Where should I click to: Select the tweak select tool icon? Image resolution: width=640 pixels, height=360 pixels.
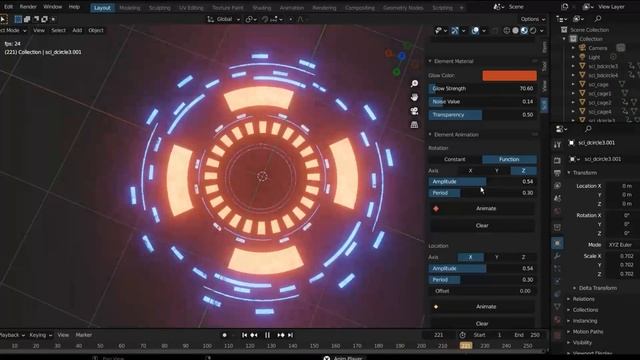3,19
